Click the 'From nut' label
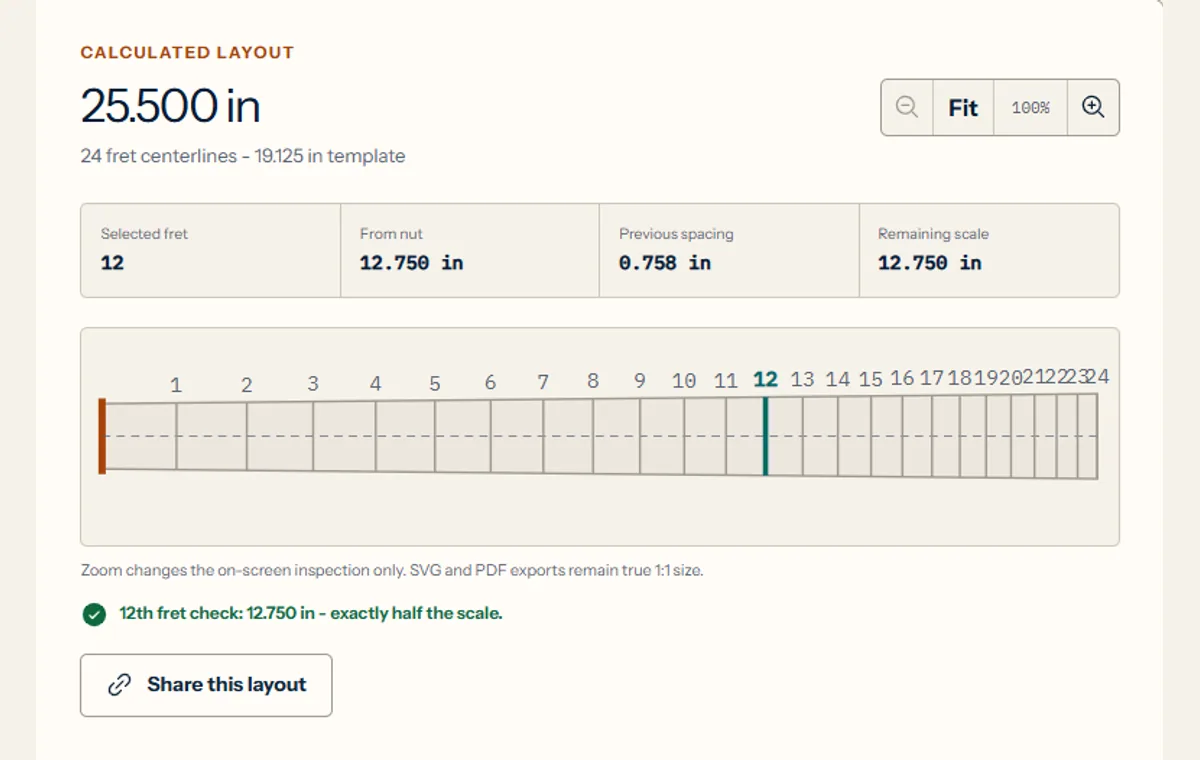Image resolution: width=1200 pixels, height=760 pixels. pyautogui.click(x=391, y=234)
